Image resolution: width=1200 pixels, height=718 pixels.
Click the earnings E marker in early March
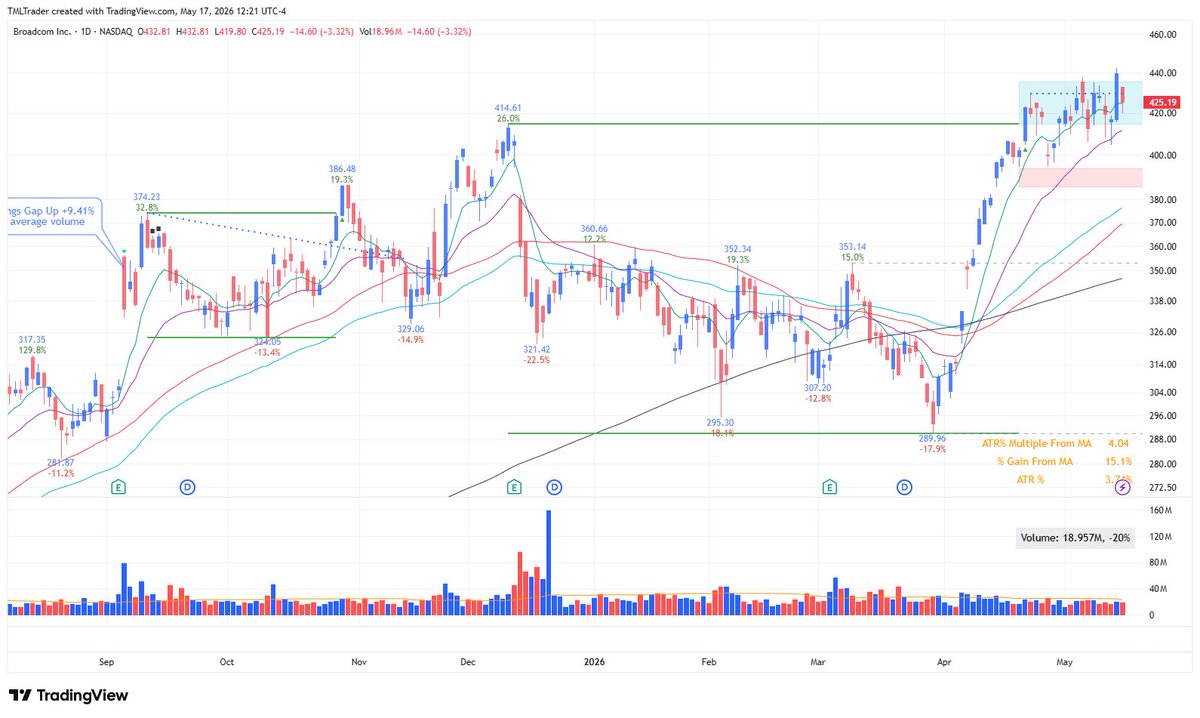(830, 487)
